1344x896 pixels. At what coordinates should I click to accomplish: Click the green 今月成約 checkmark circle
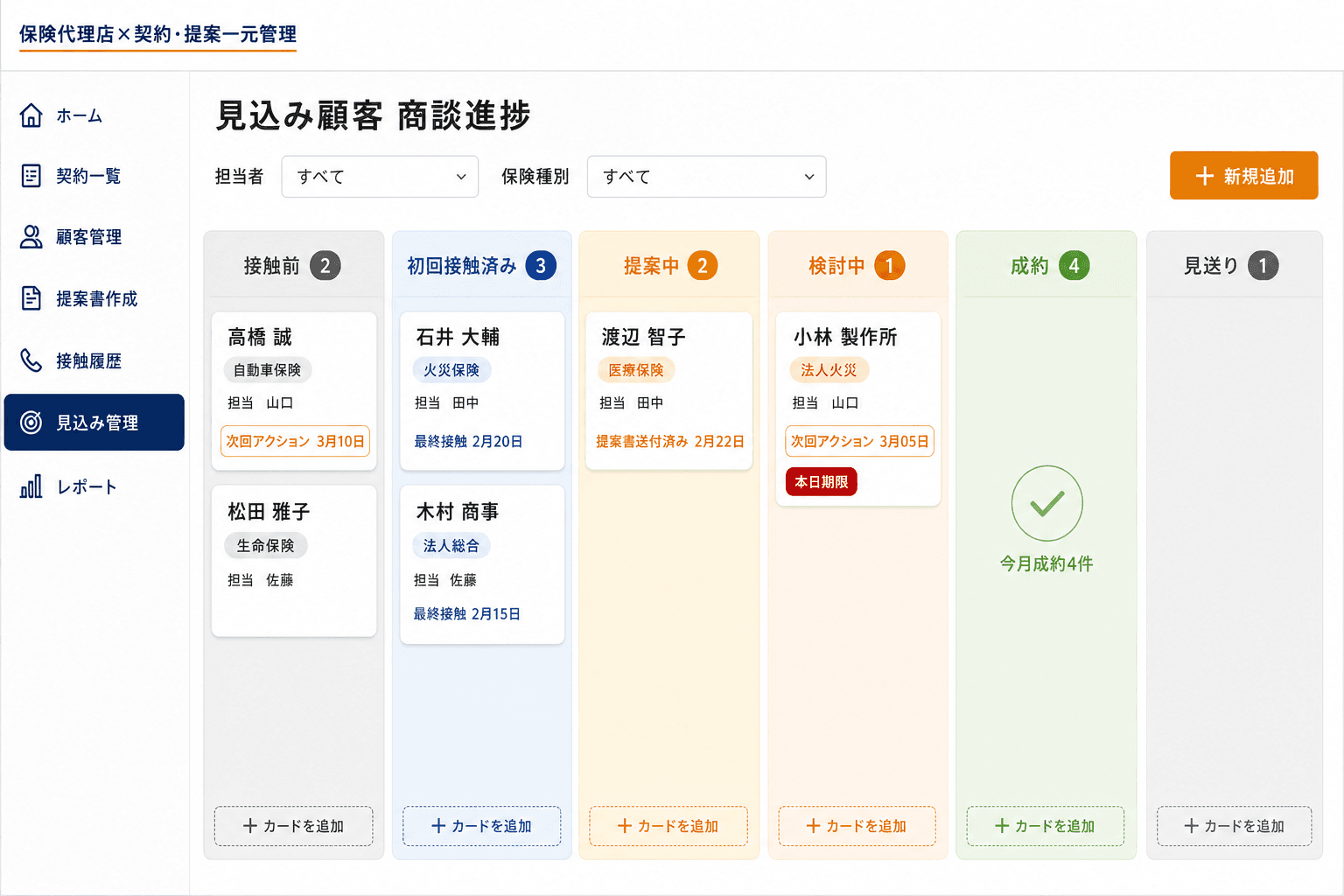(1046, 503)
